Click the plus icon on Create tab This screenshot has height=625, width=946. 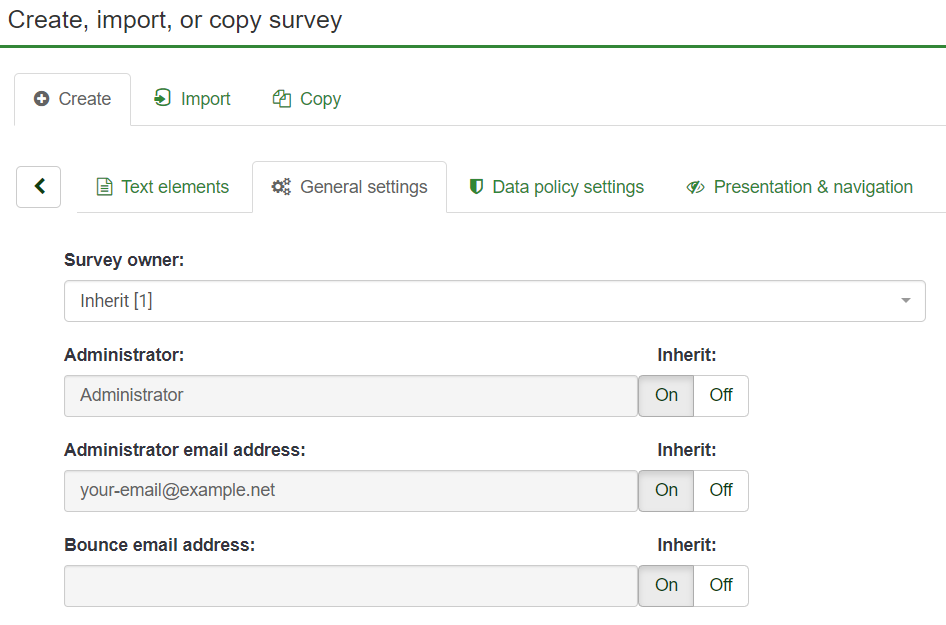(x=41, y=99)
